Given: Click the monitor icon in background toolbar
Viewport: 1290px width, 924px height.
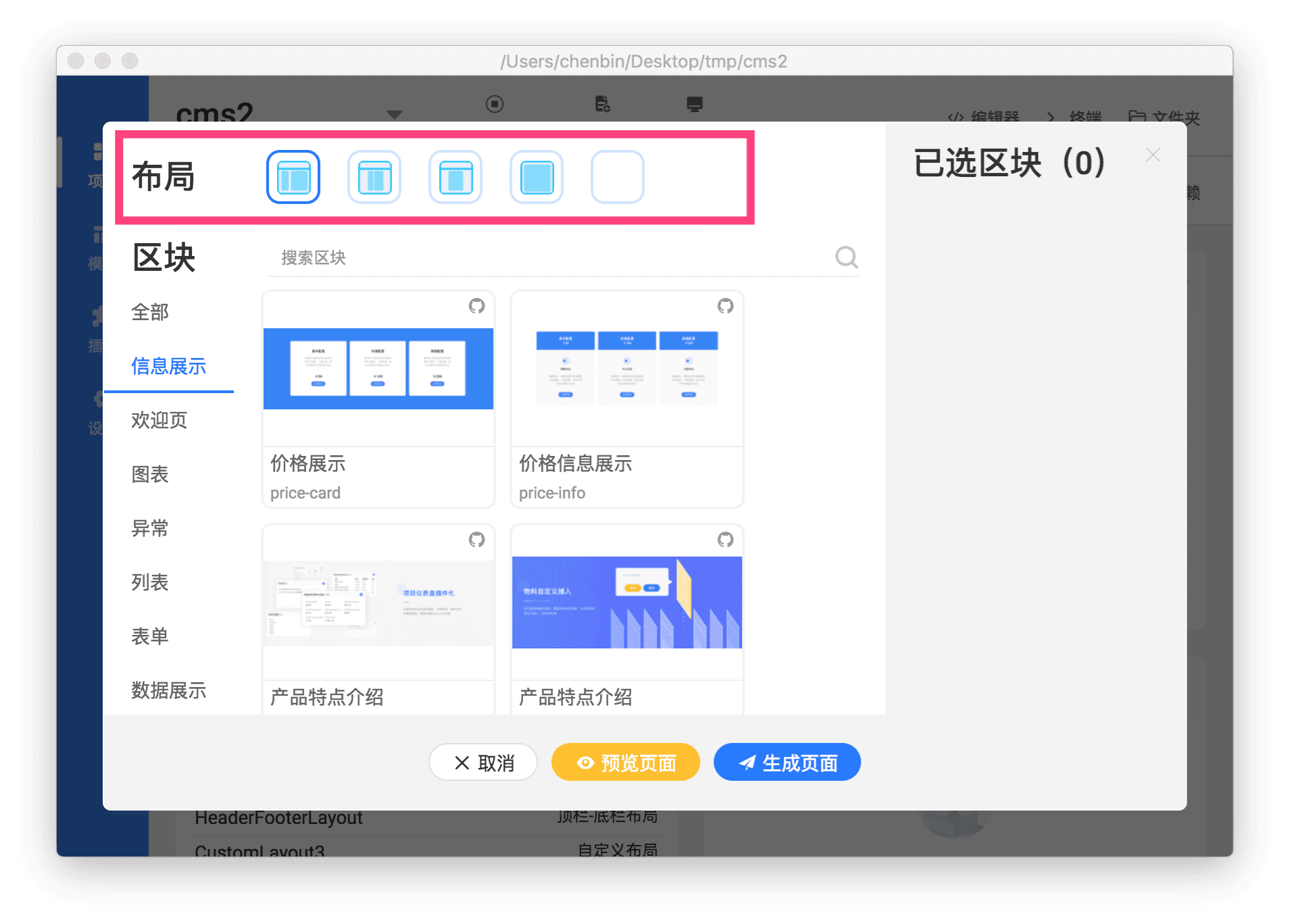Looking at the screenshot, I should click(x=695, y=104).
